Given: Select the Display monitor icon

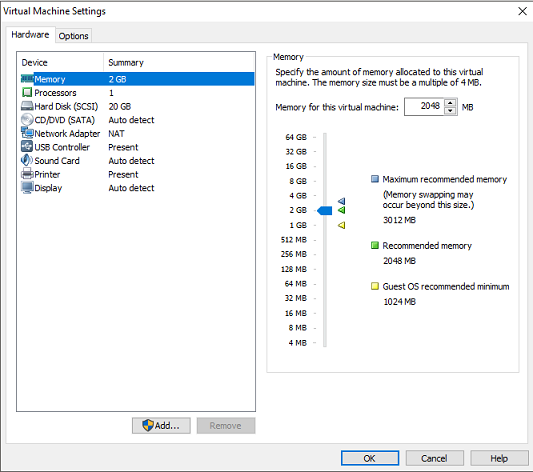Looking at the screenshot, I should tap(27, 187).
